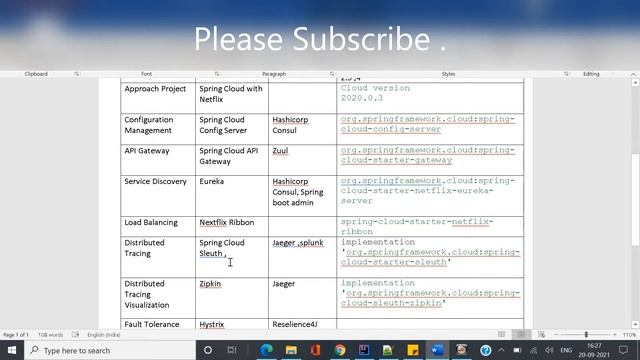Viewport: 640px width, 360px height.
Task: Open the Font group dialog launcher
Action: (x=217, y=74)
